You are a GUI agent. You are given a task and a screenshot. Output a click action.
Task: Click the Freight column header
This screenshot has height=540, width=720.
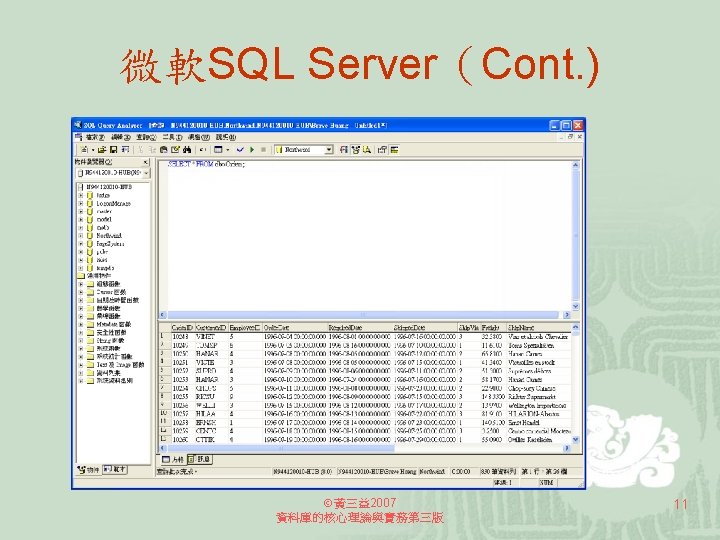[x=493, y=328]
